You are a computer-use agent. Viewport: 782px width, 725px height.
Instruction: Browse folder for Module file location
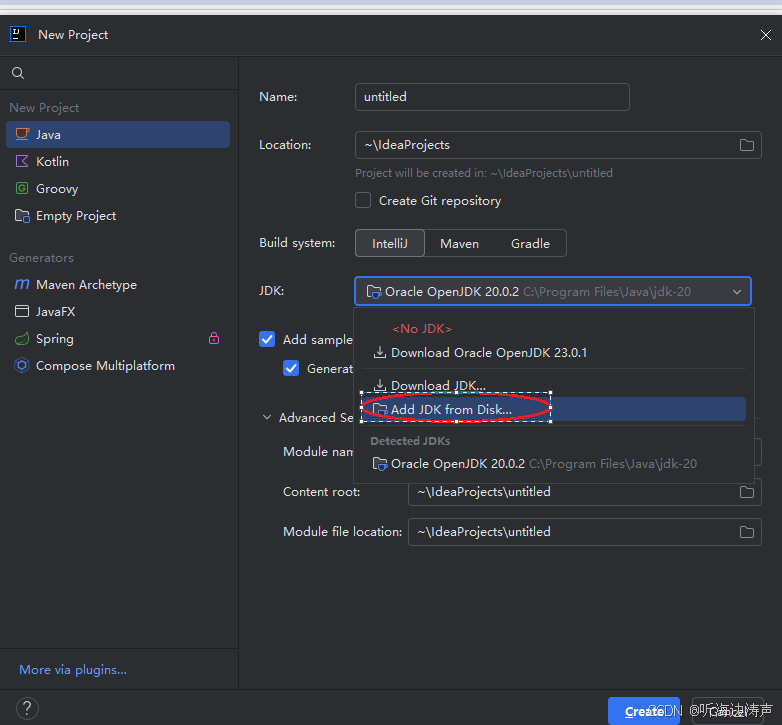tap(747, 532)
